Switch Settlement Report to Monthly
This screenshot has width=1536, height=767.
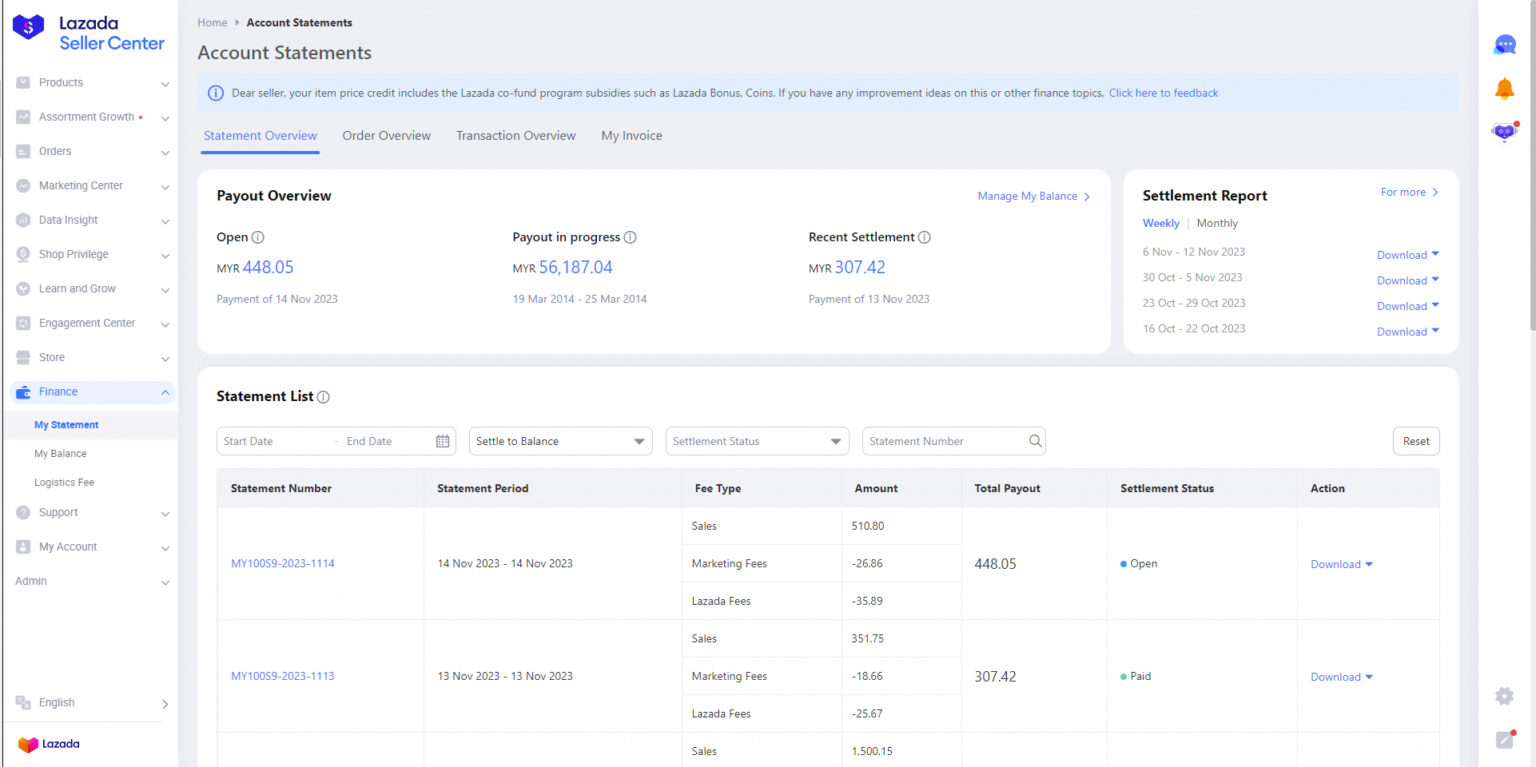(1217, 224)
